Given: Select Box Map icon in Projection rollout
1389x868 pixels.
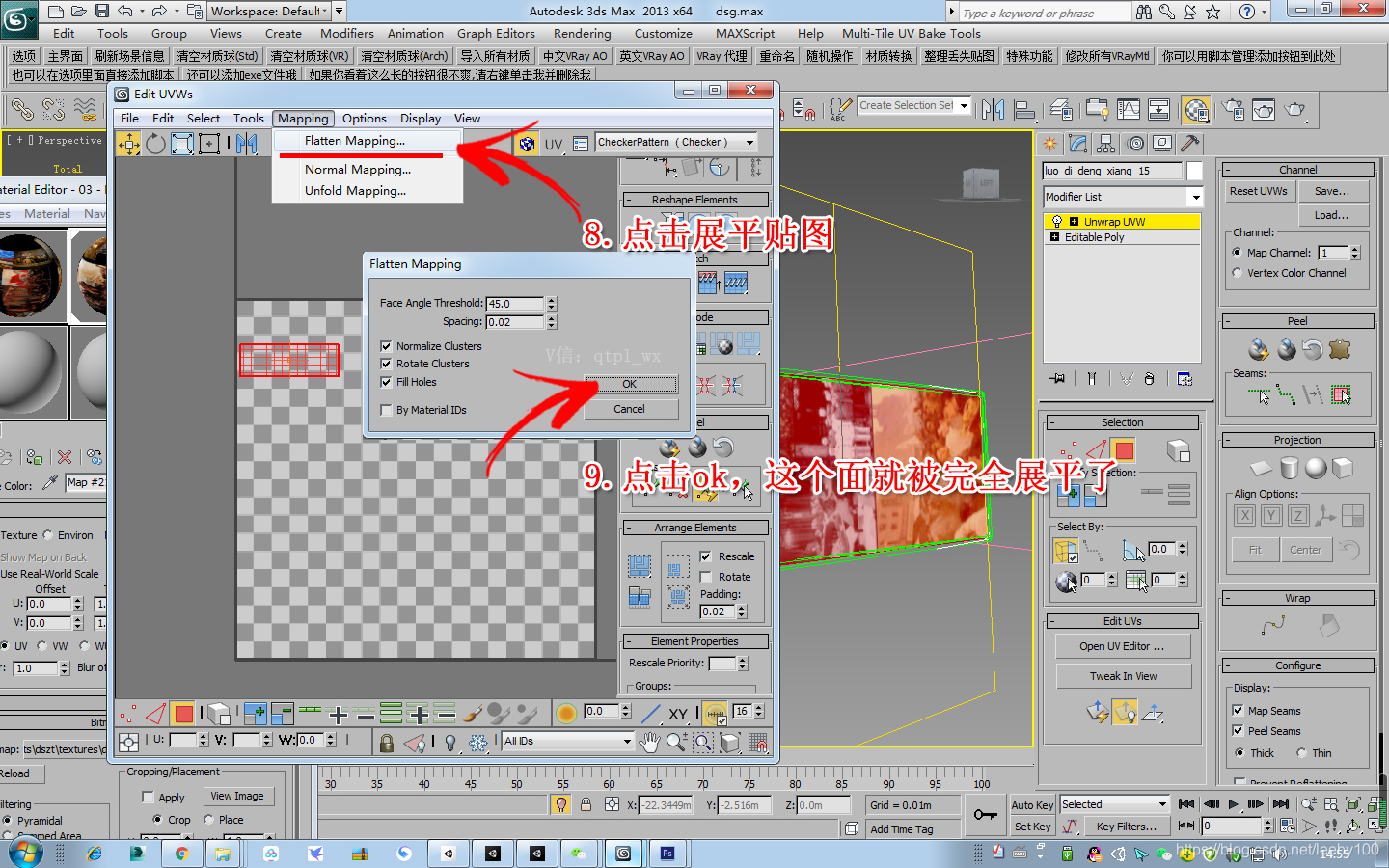Looking at the screenshot, I should (x=1343, y=469).
